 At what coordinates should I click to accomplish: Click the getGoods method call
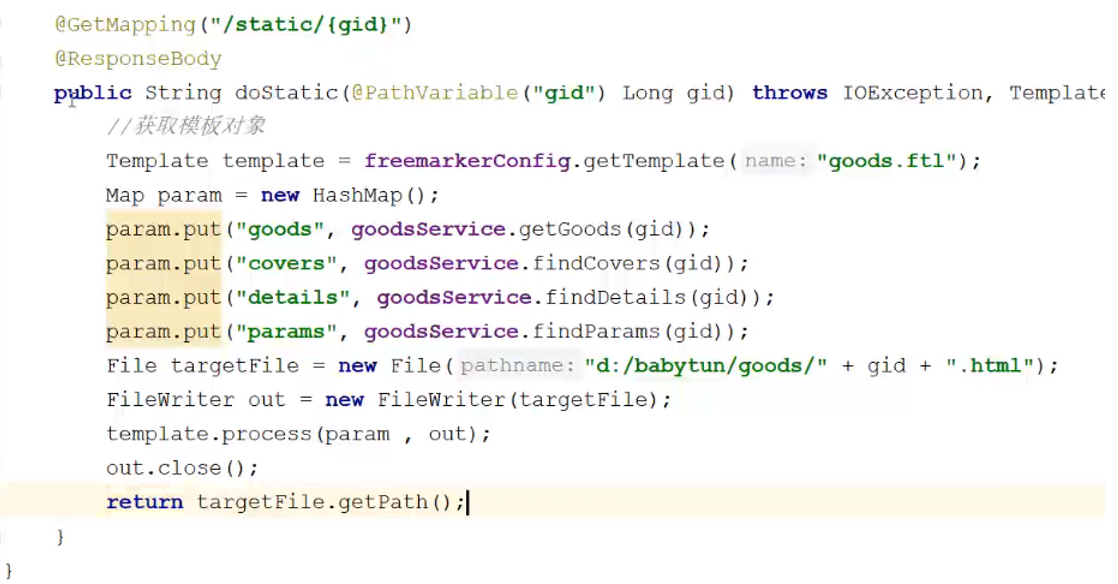570,230
